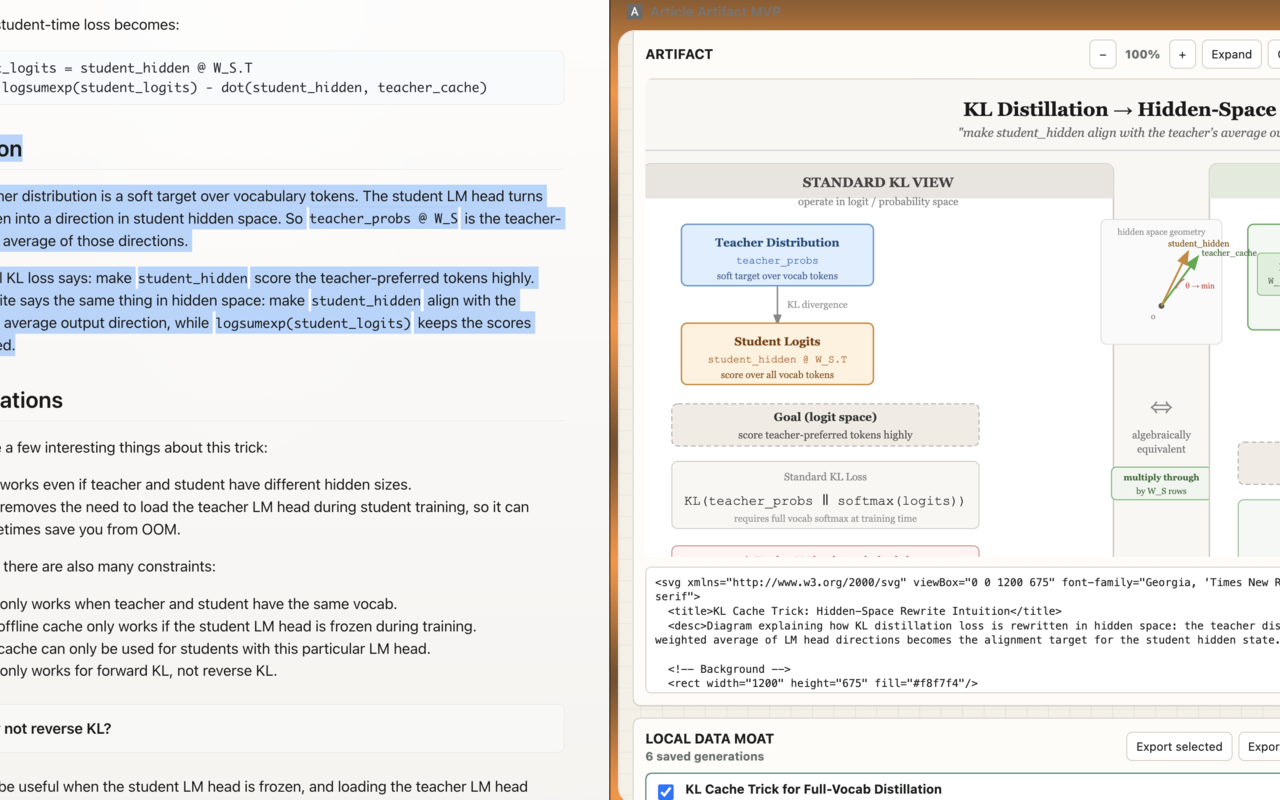Toggle KL Cache Trick for Full-Vocab Distillation checkbox

coord(666,791)
